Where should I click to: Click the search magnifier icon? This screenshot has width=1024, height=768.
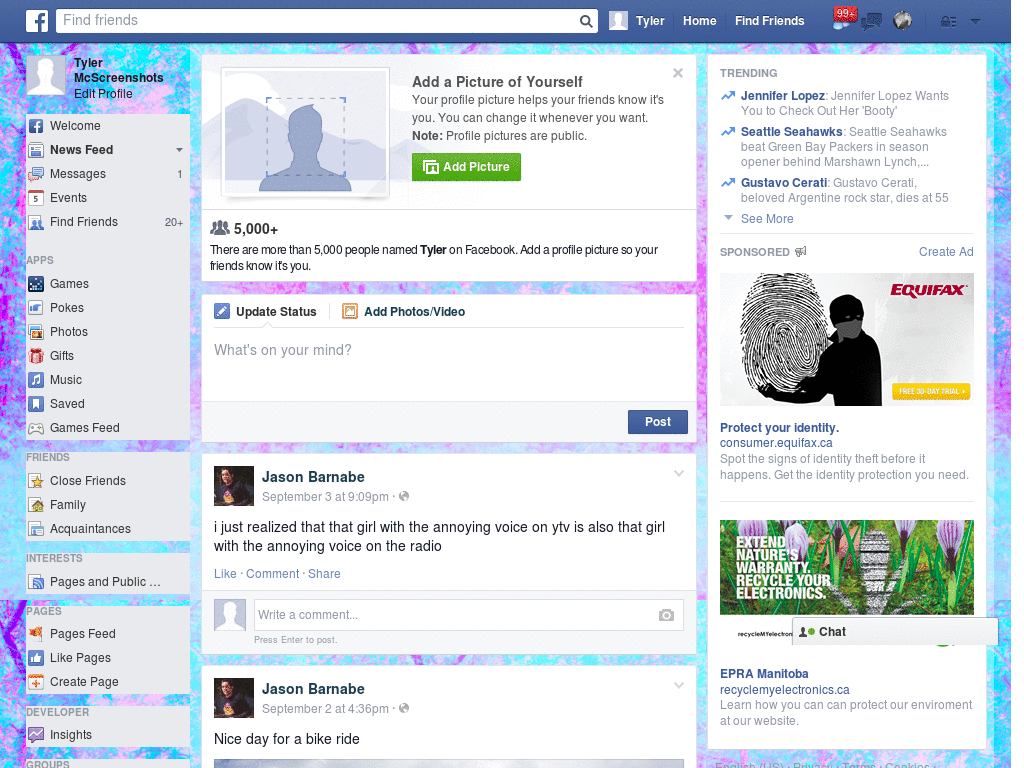pyautogui.click(x=586, y=21)
